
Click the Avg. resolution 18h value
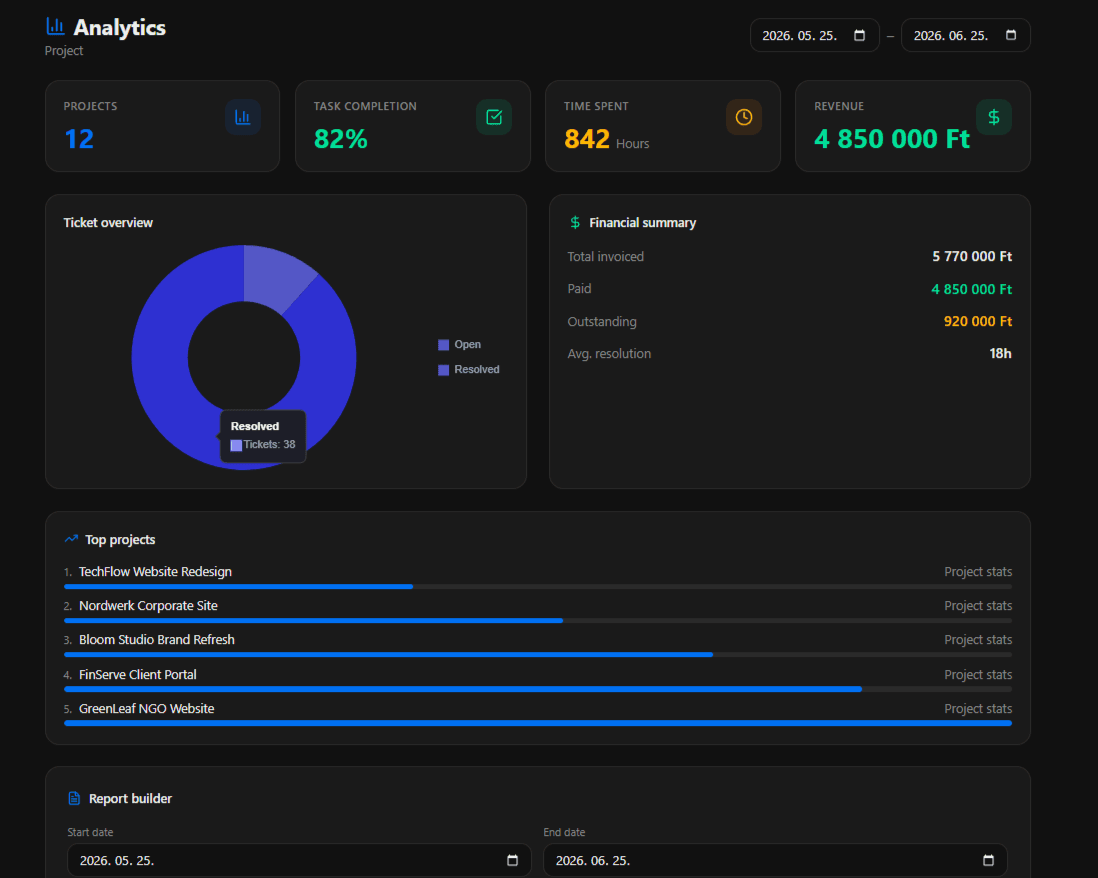[x=1000, y=354]
